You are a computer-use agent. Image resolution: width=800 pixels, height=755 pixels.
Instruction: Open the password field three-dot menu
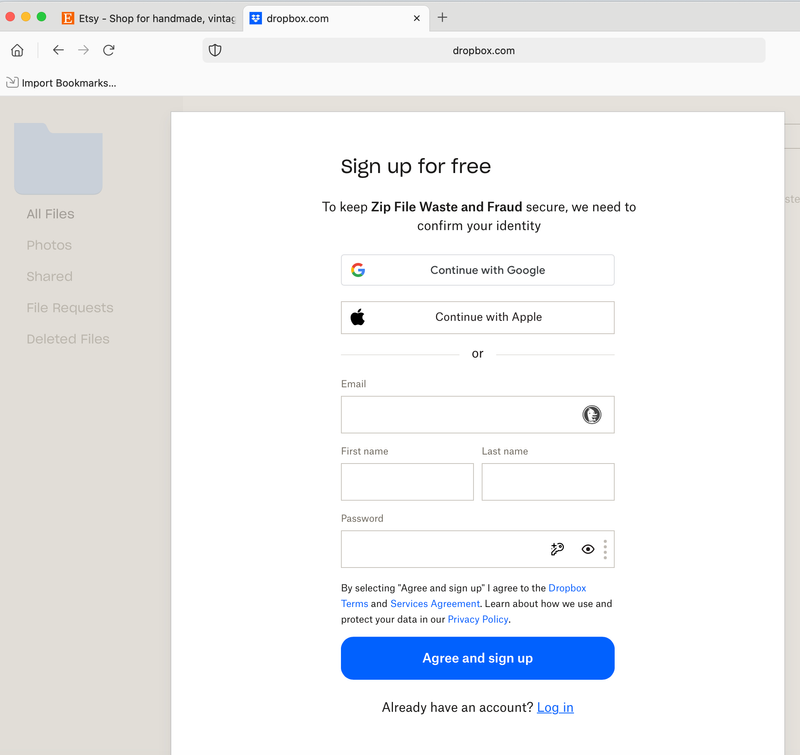click(x=605, y=549)
